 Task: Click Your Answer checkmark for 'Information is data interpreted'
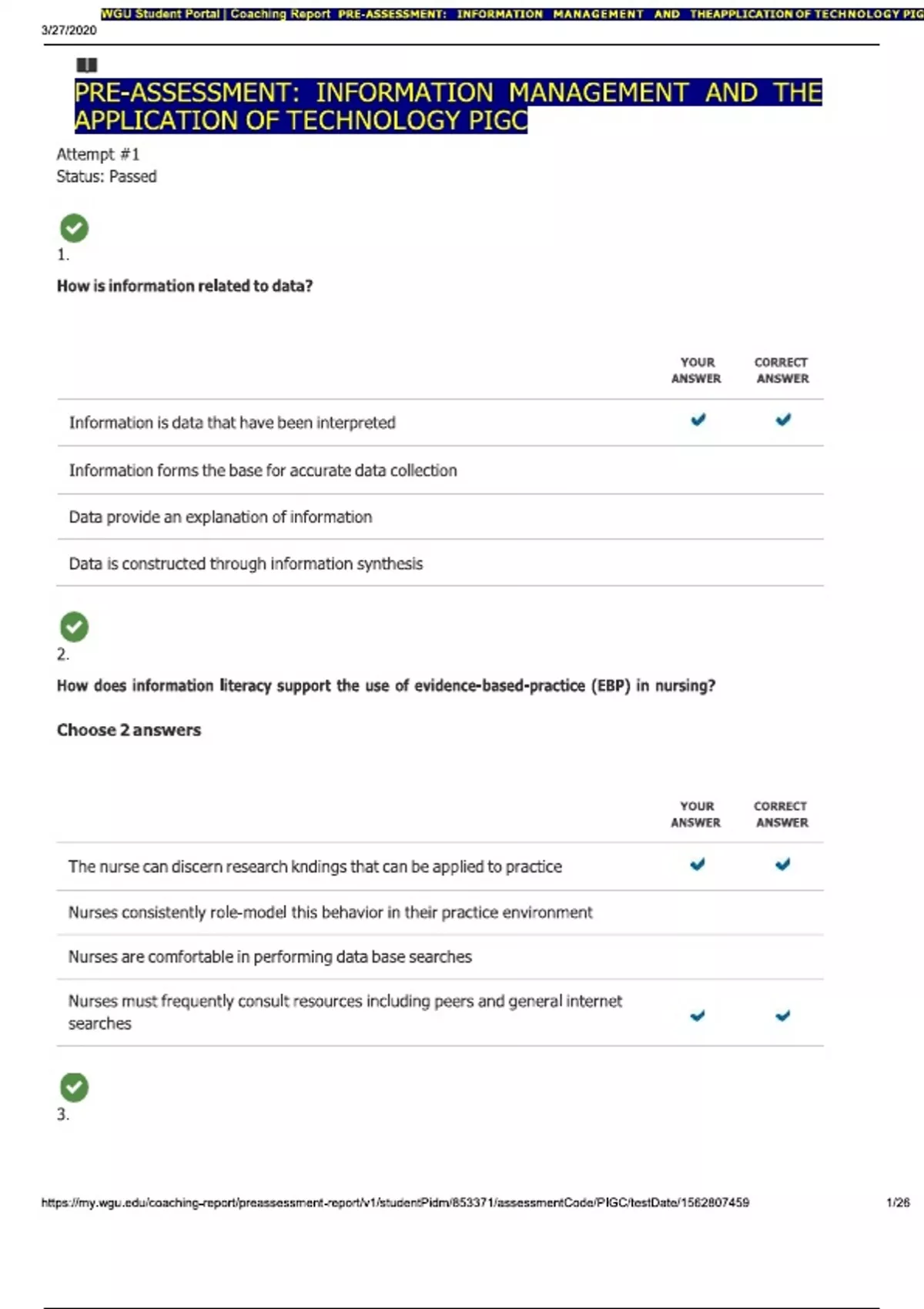tap(698, 420)
